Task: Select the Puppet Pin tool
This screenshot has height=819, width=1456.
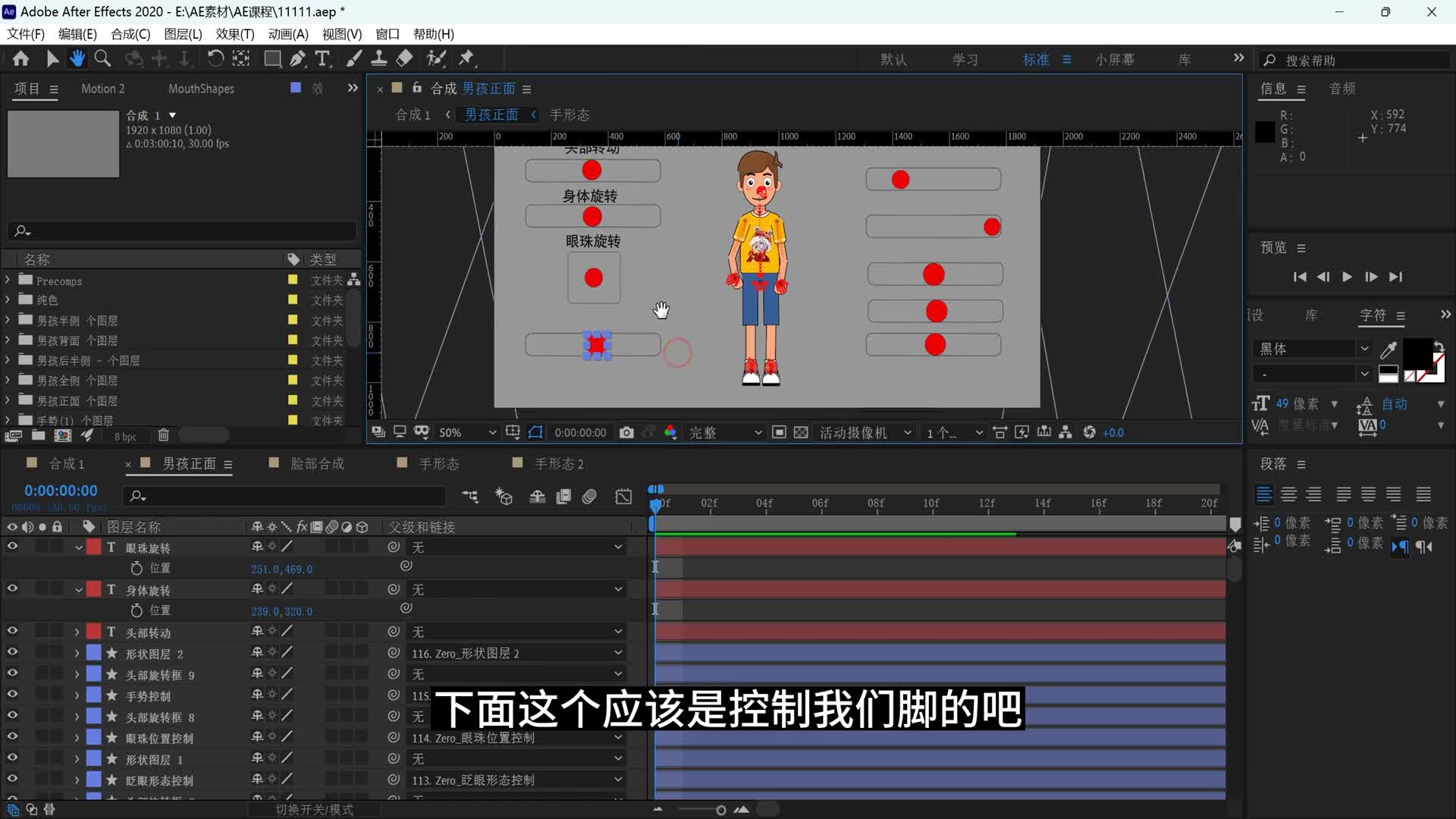Action: 466,58
